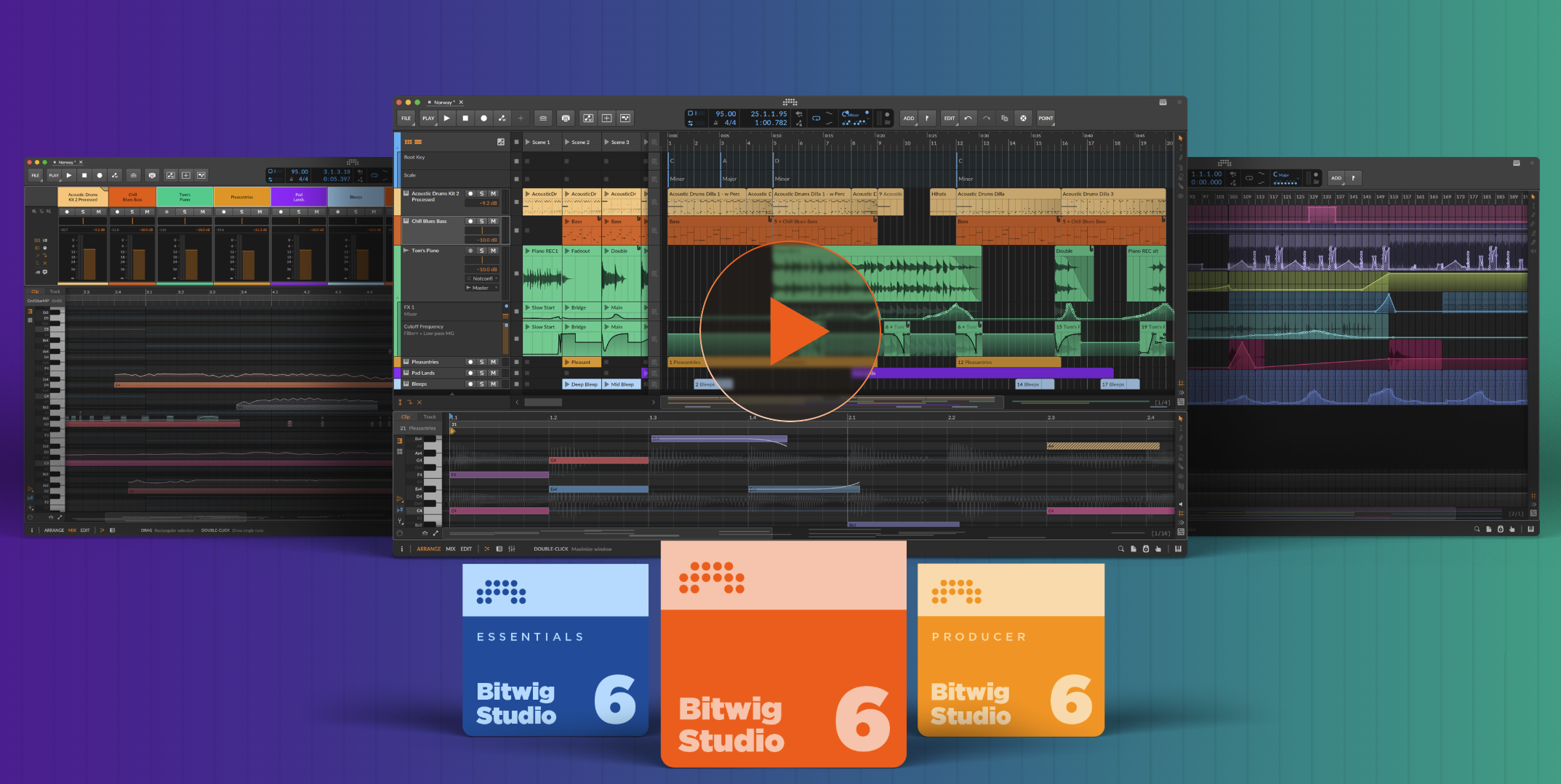The width and height of the screenshot is (1561, 784).
Task: Show the clip launcher panel icon
Action: pos(408,142)
